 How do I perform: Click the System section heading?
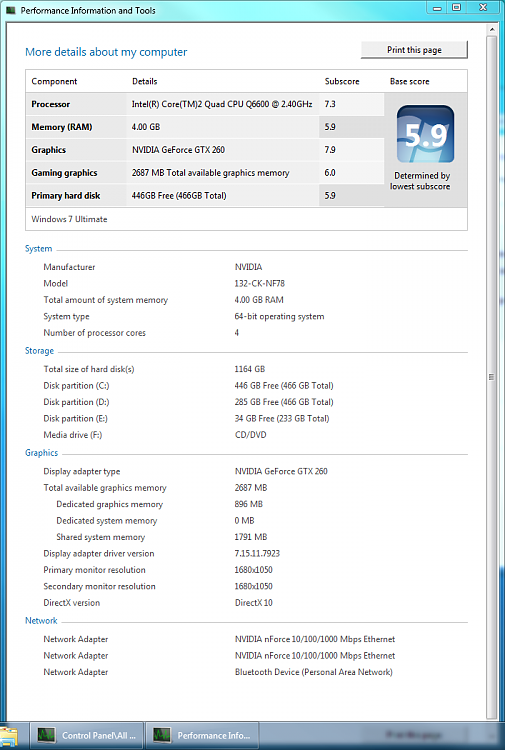(x=38, y=249)
